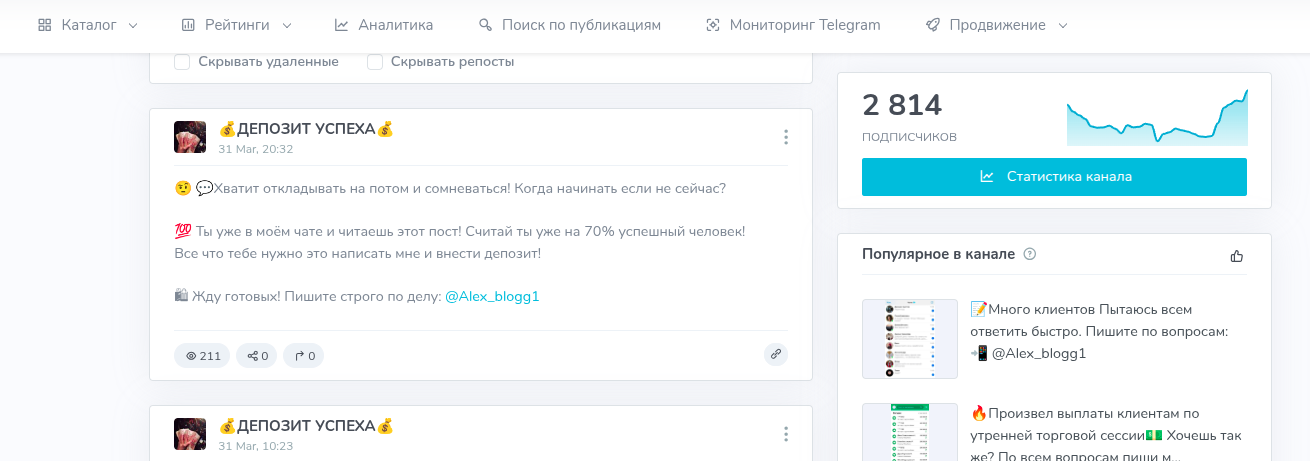This screenshot has height=461, width=1310.
Task: Go to the Аналитика menu item
Action: [384, 25]
